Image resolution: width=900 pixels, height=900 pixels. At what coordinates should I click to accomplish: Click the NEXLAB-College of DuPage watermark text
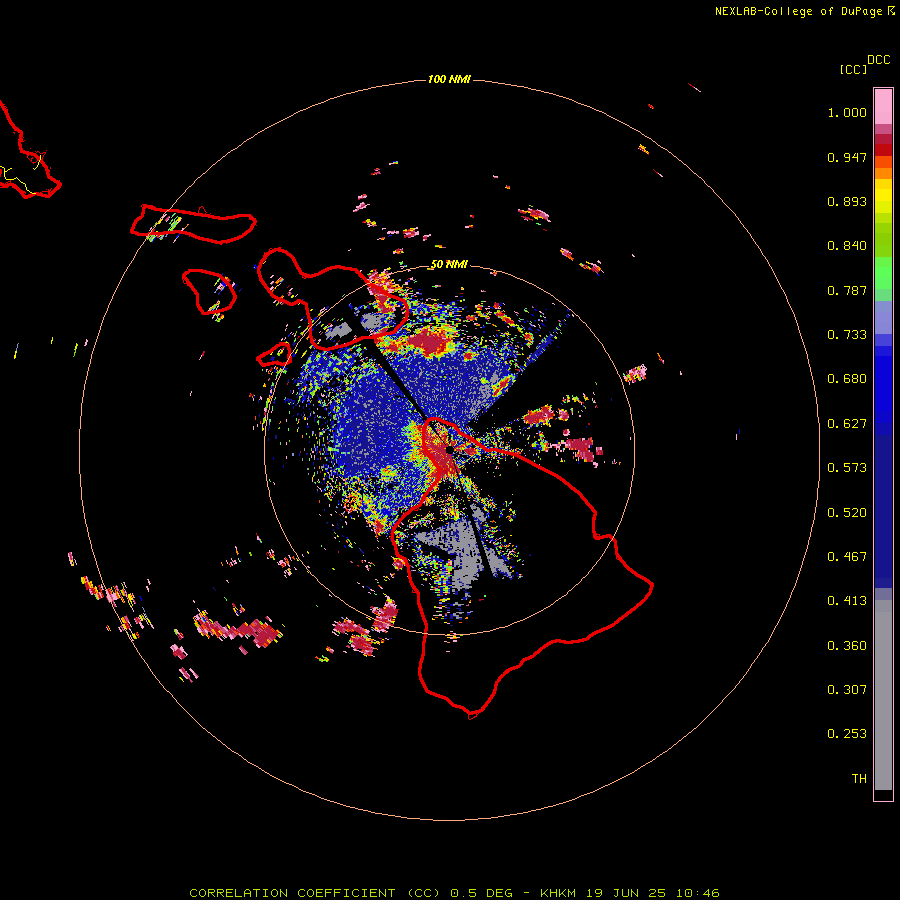798,11
